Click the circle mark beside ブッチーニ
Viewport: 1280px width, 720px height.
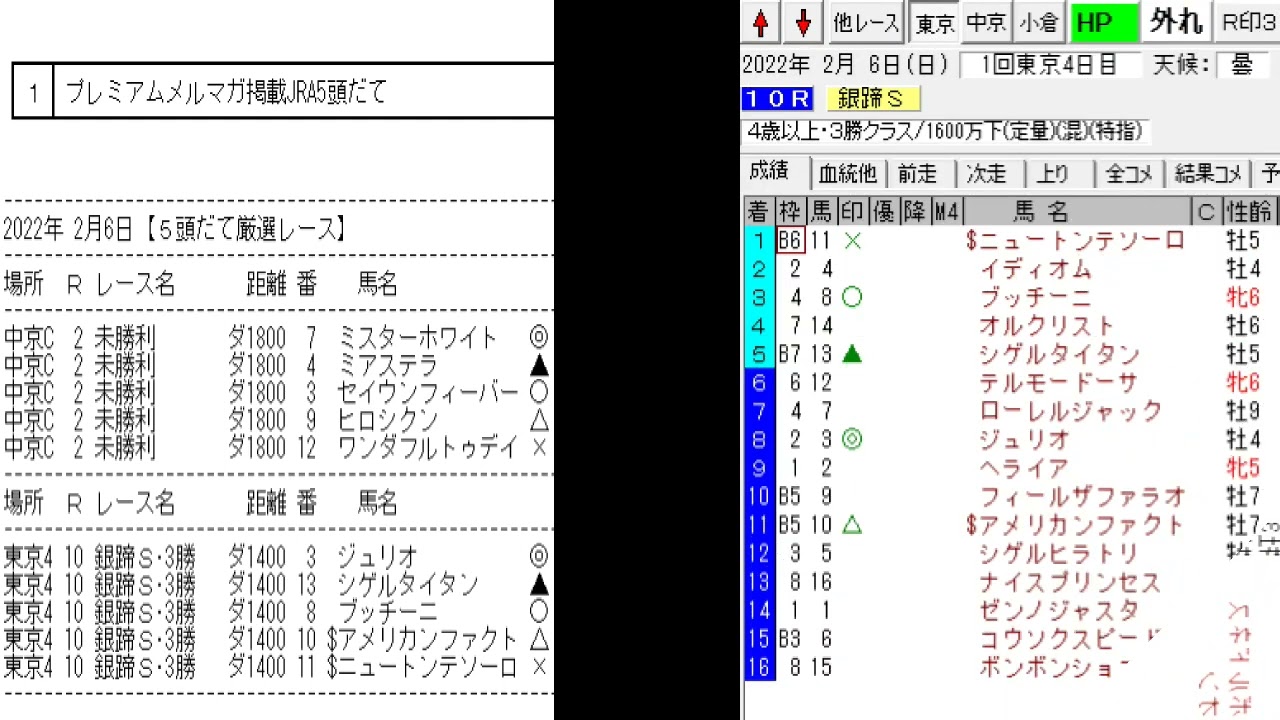pyautogui.click(x=852, y=298)
